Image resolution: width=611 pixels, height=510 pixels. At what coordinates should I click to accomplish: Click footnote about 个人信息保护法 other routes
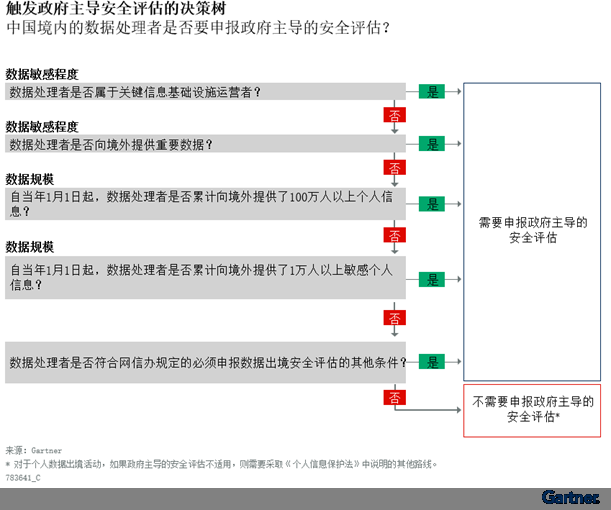[x=221, y=464]
